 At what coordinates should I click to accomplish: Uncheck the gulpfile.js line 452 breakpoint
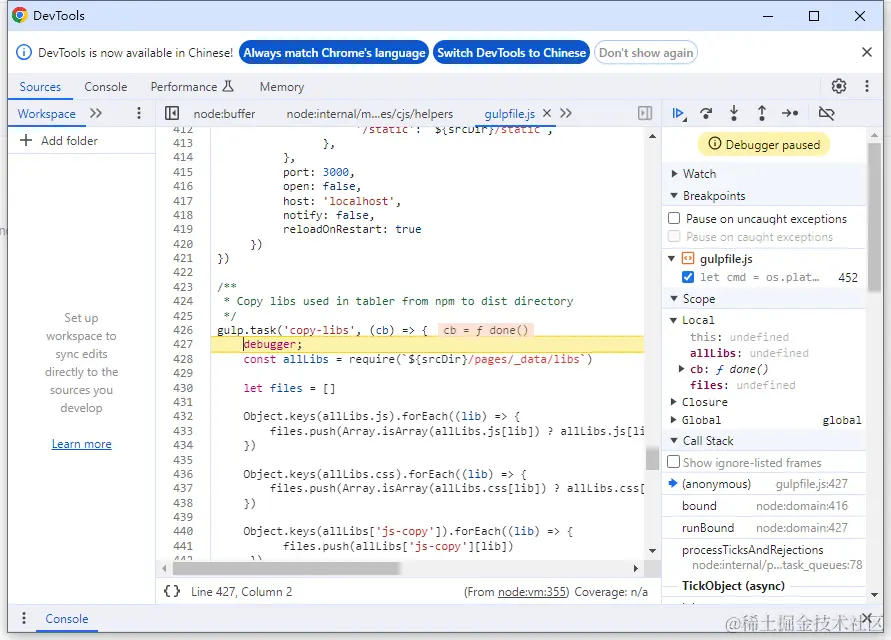687,277
